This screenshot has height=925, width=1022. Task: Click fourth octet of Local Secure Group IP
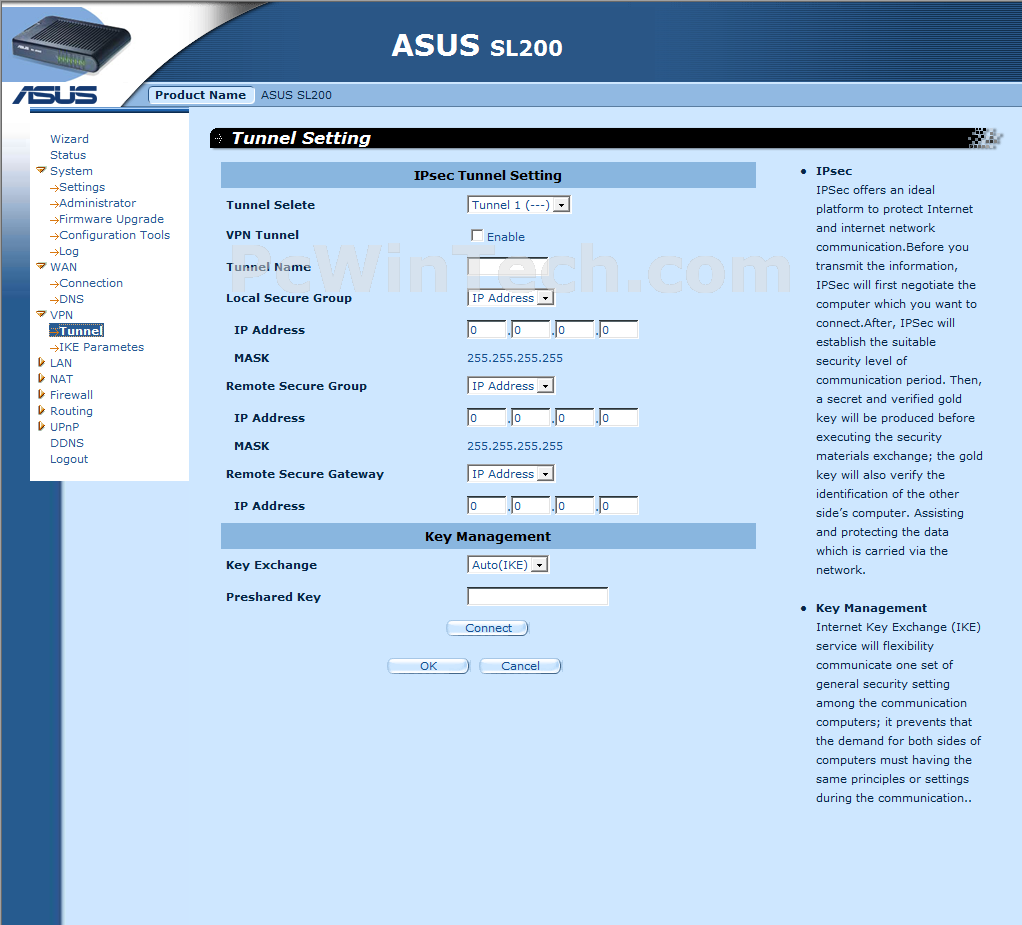(619, 329)
